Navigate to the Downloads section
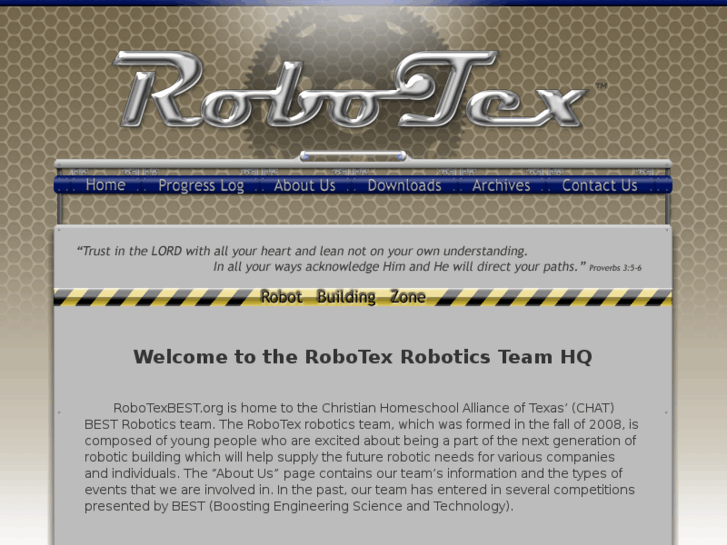Viewport: 727px width, 545px height. coord(404,185)
